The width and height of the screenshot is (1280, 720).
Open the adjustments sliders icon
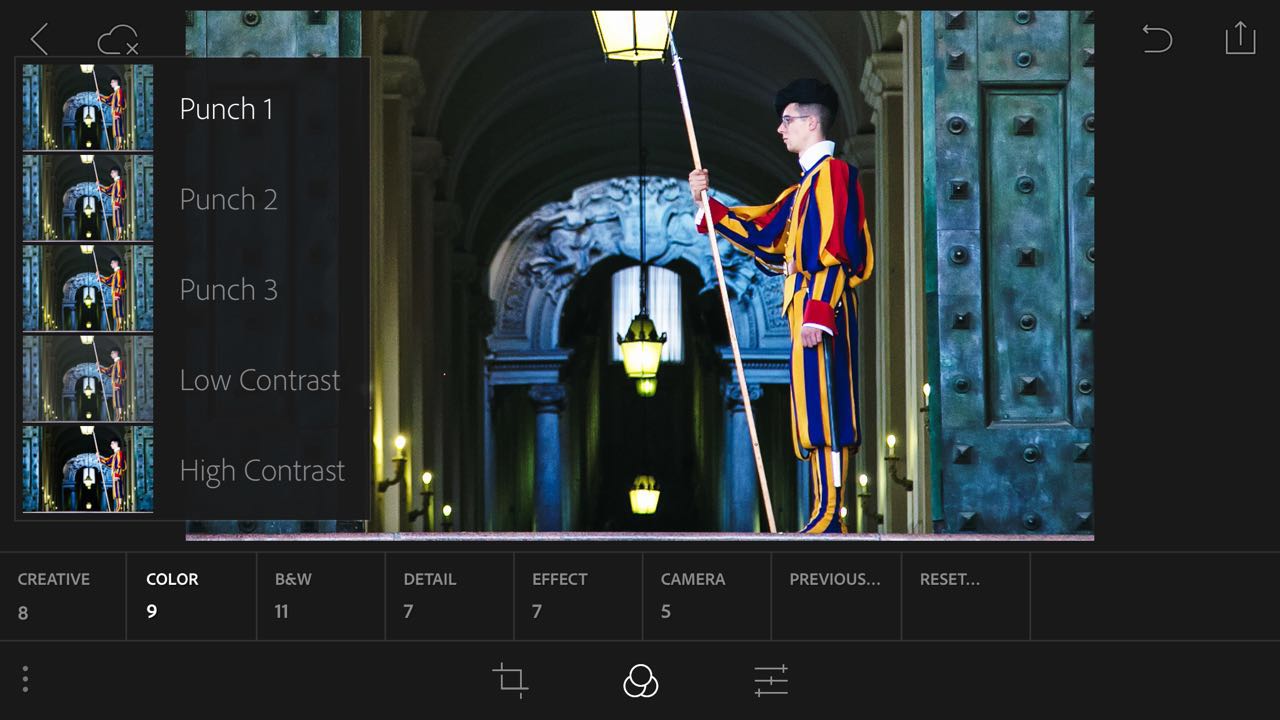771,681
